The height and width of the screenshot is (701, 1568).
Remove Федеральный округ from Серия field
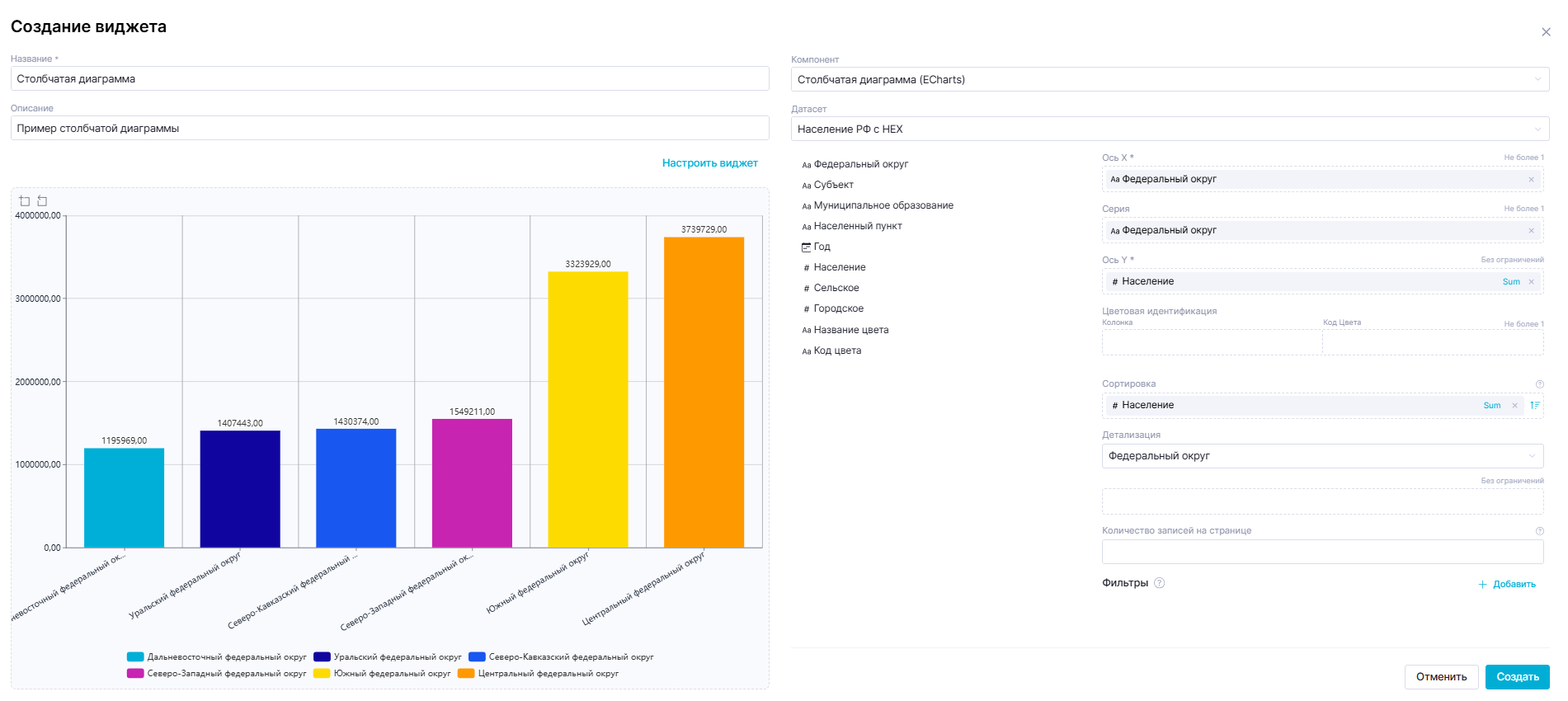pyautogui.click(x=1531, y=231)
